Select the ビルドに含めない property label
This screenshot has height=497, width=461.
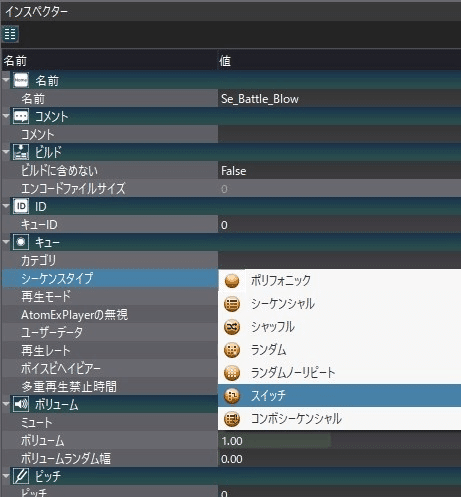(59, 171)
